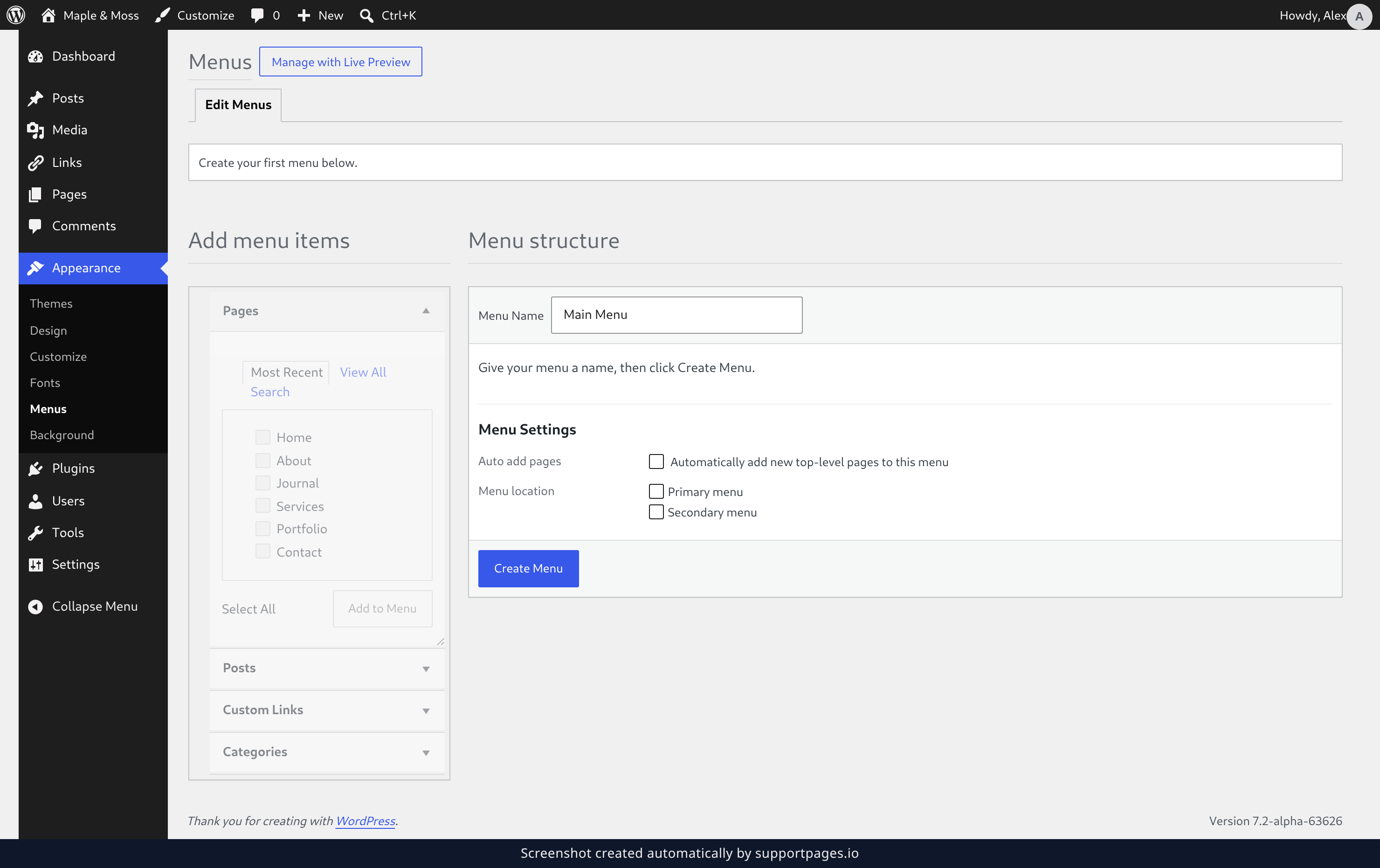Click the Media icon in sidebar
1380x868 pixels.
pyautogui.click(x=35, y=130)
